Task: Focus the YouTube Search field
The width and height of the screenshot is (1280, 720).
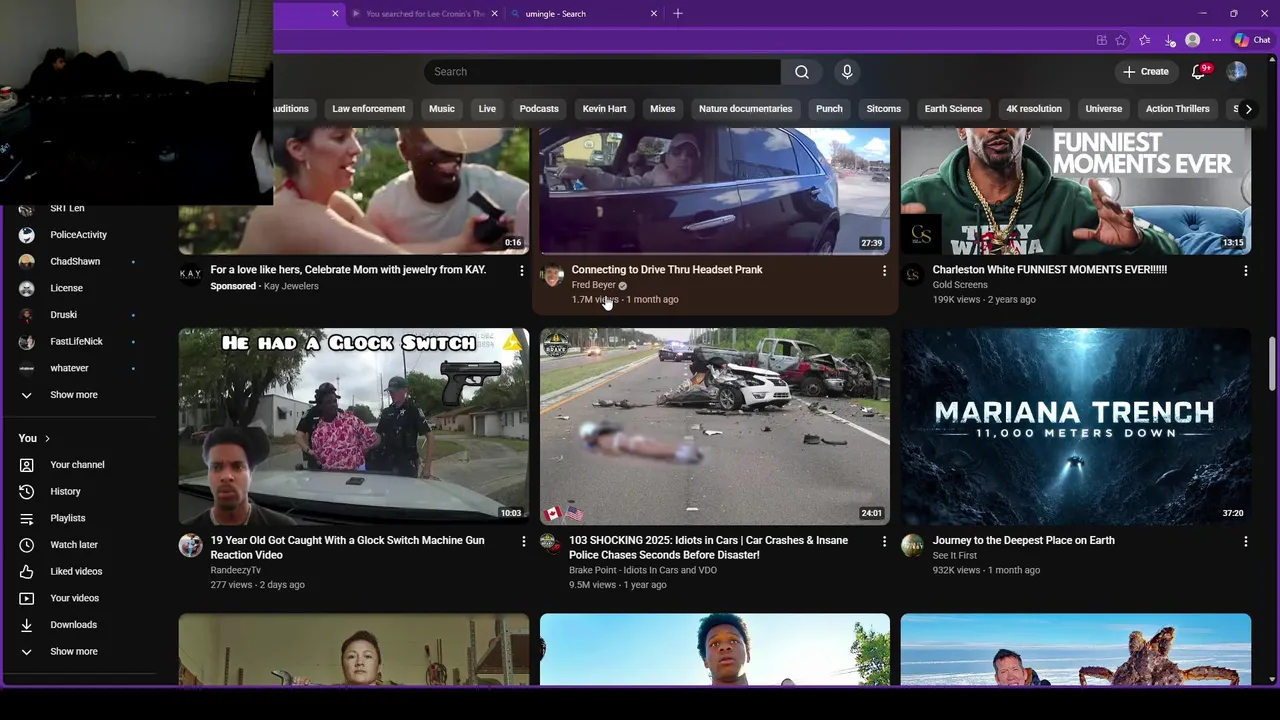Action: [602, 72]
